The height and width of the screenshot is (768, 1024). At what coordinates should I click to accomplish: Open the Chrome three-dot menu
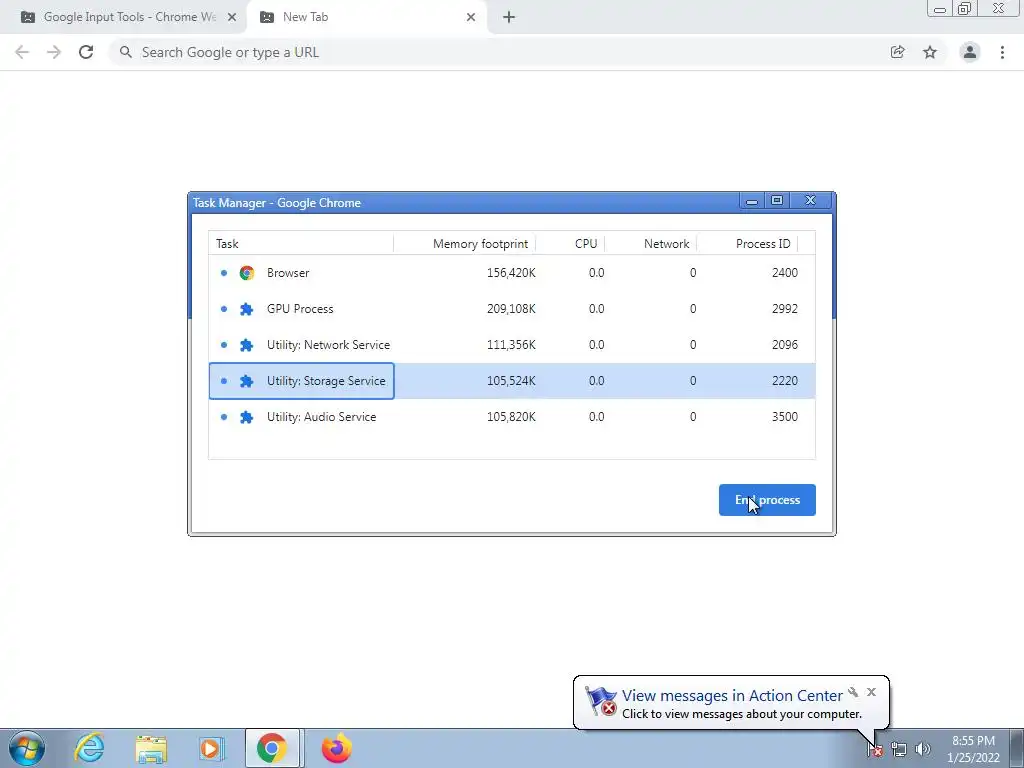(1002, 52)
